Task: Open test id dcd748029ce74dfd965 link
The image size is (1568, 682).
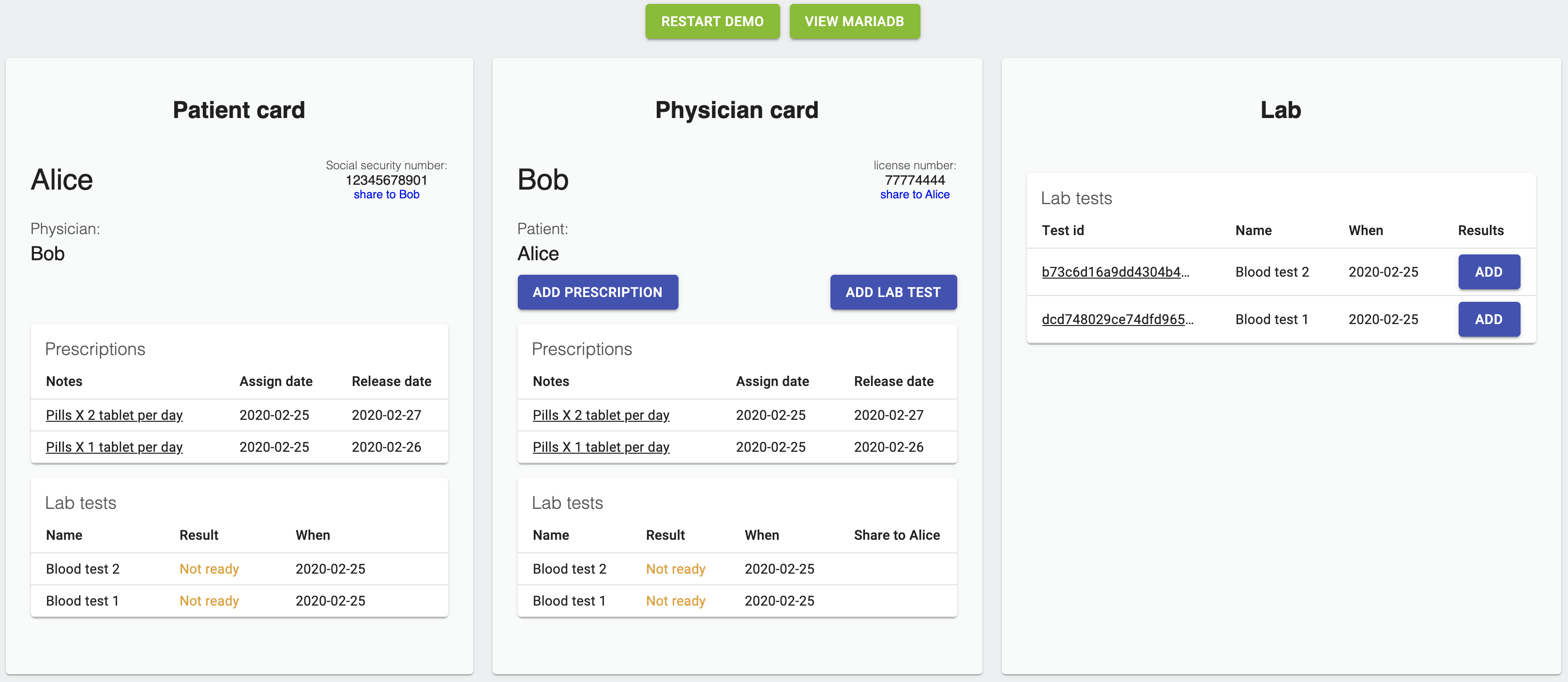Action: [1117, 319]
